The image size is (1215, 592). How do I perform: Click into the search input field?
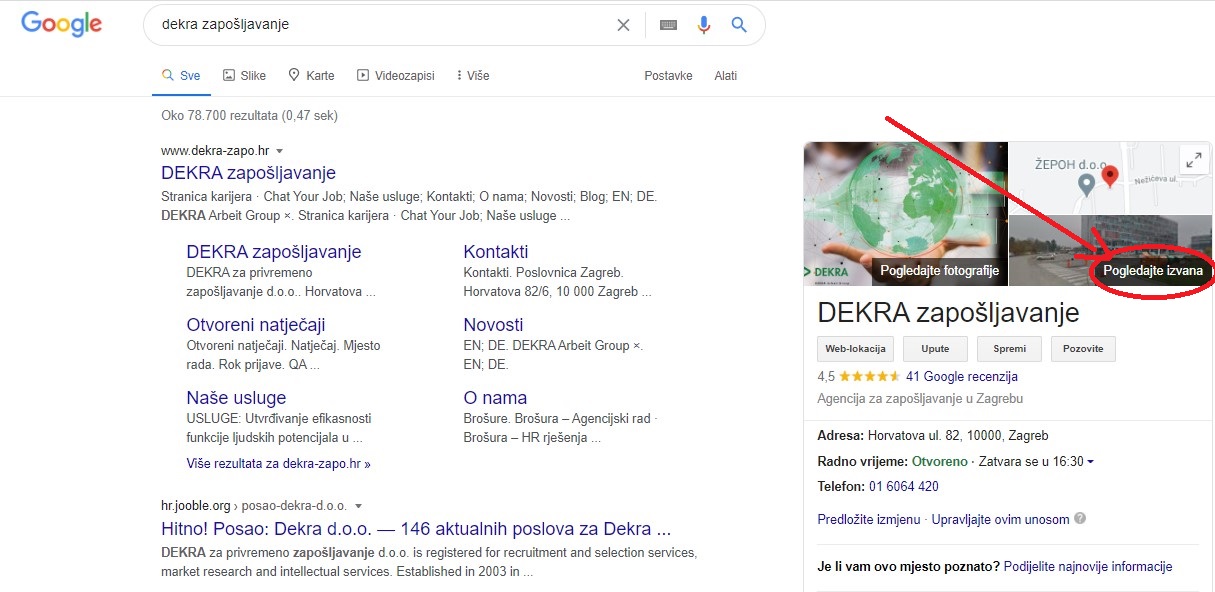[x=380, y=25]
